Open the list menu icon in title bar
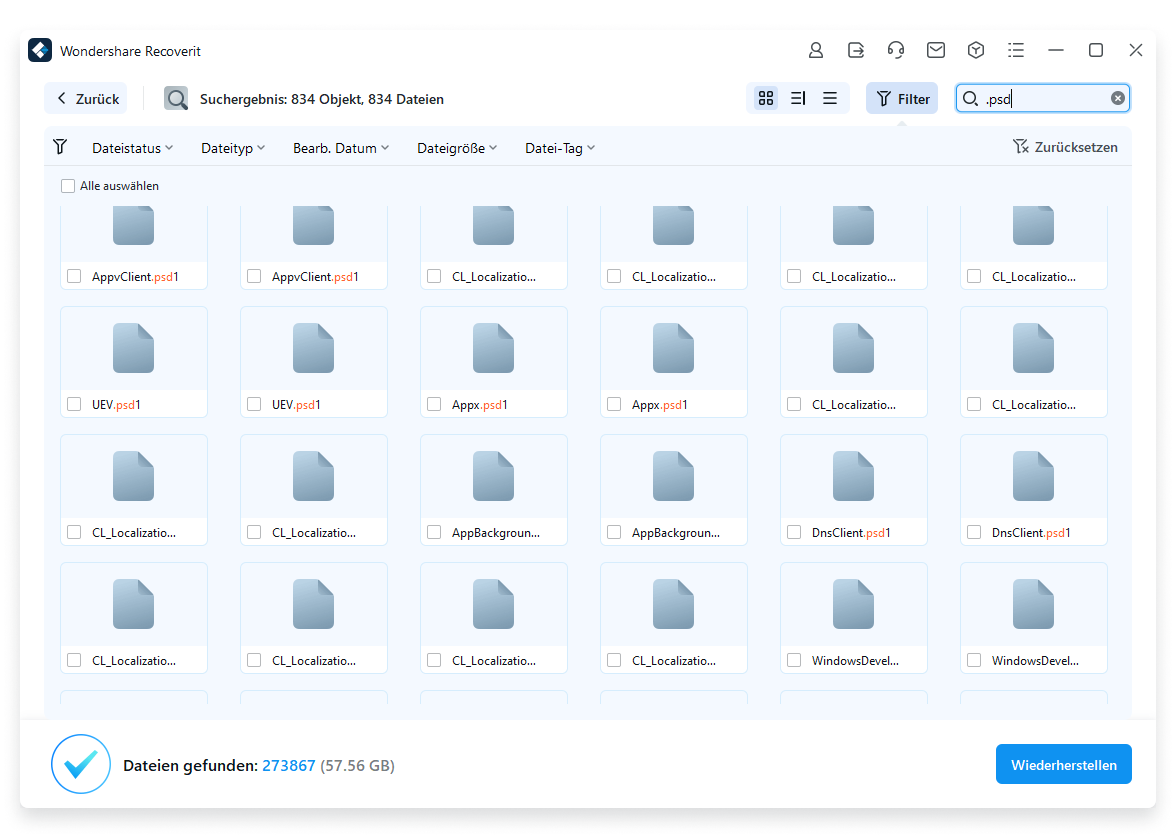 (1016, 50)
